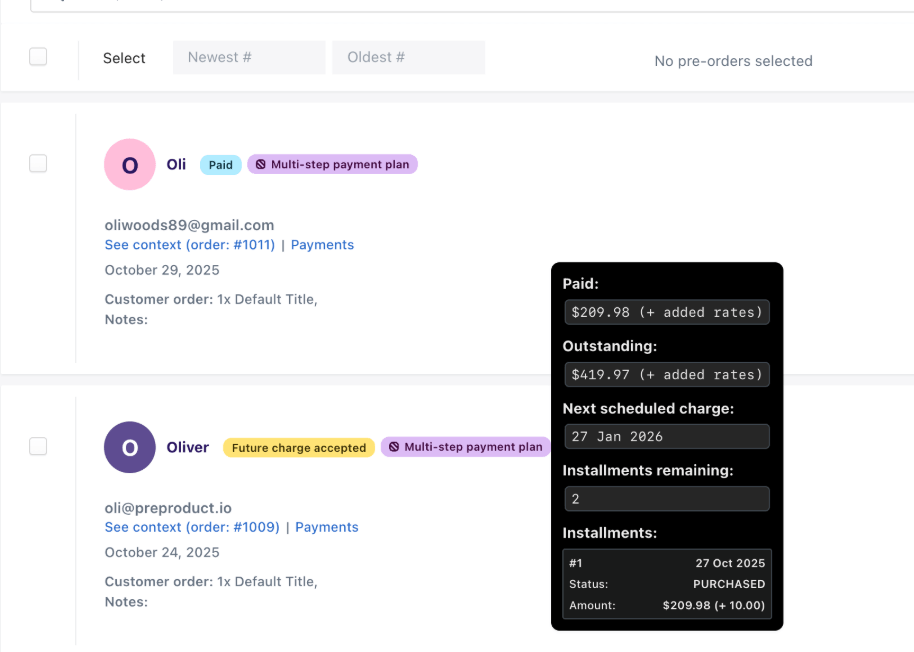Open the Payments link under oliwoods89@gmail.com
The image size is (914, 652).
coord(322,245)
